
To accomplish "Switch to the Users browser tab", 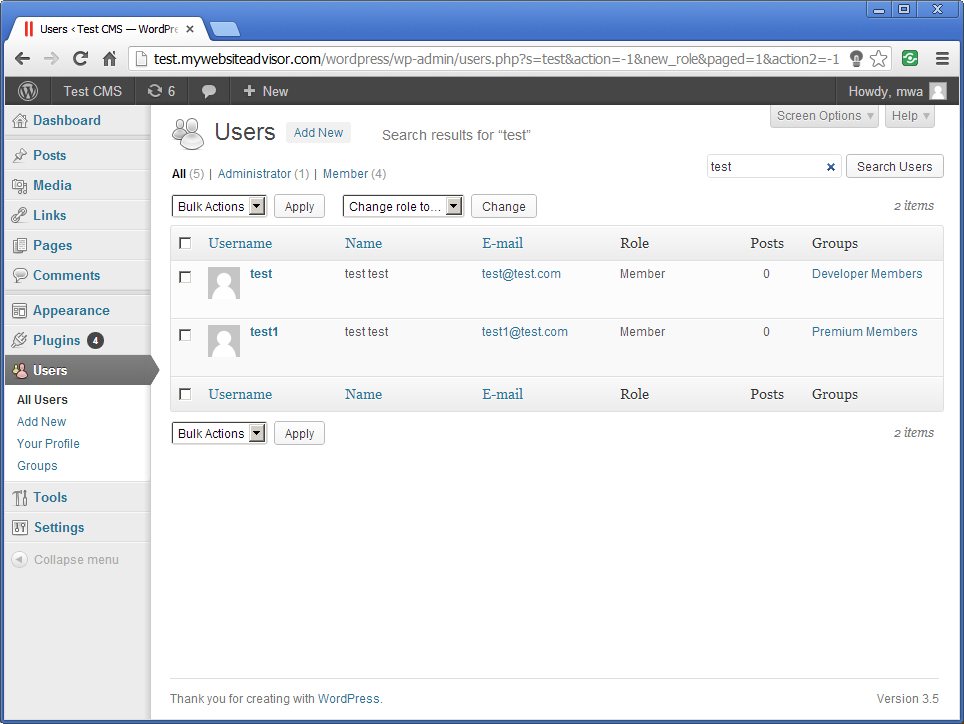I will coord(108,29).
